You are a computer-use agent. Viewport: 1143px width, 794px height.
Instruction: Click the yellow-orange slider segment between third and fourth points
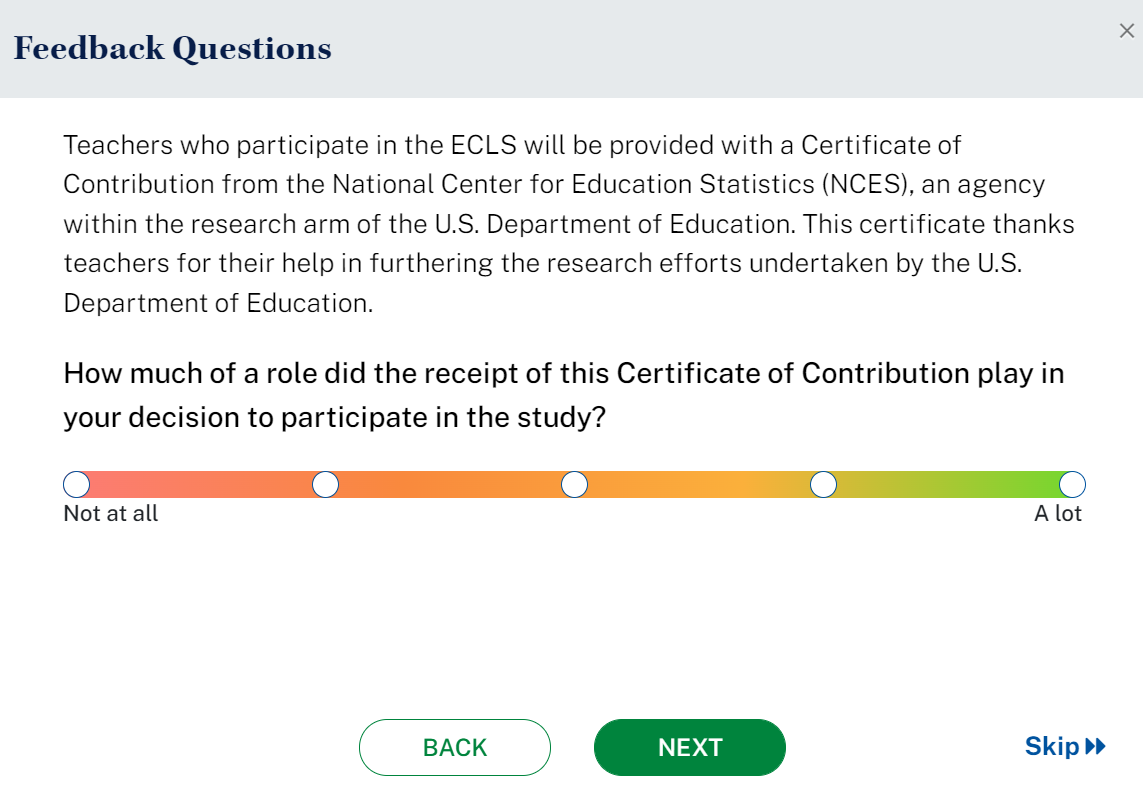tap(698, 485)
